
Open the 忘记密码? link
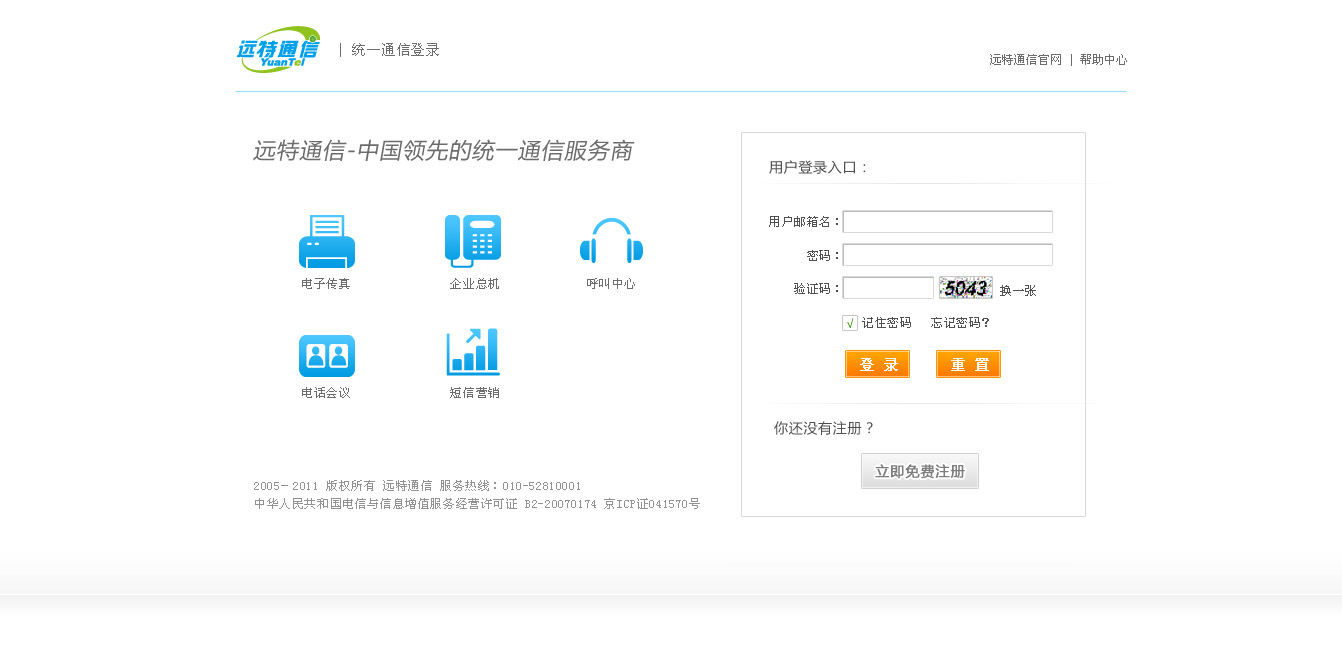point(961,323)
